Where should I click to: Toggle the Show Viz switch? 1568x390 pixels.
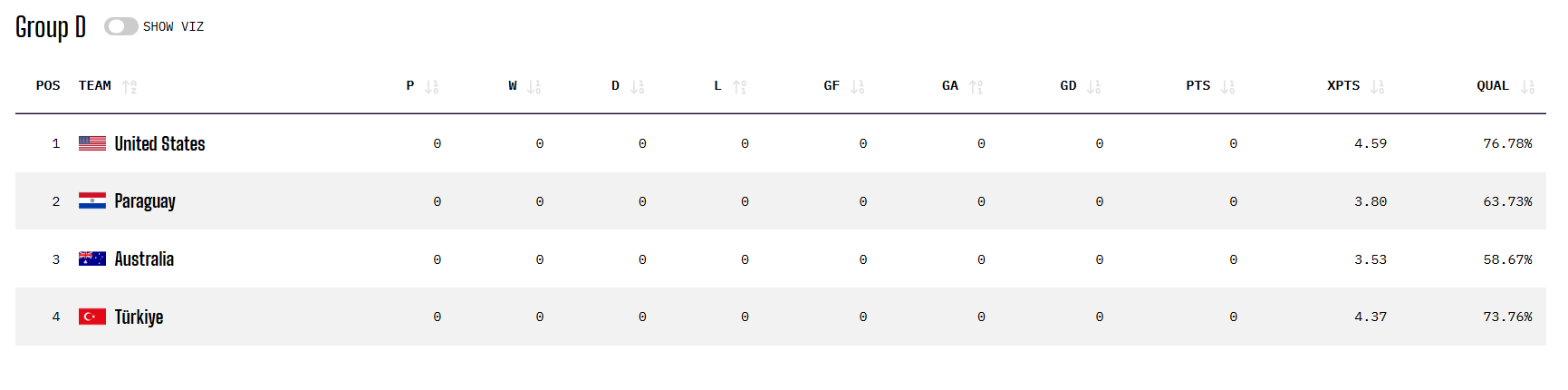(x=121, y=26)
